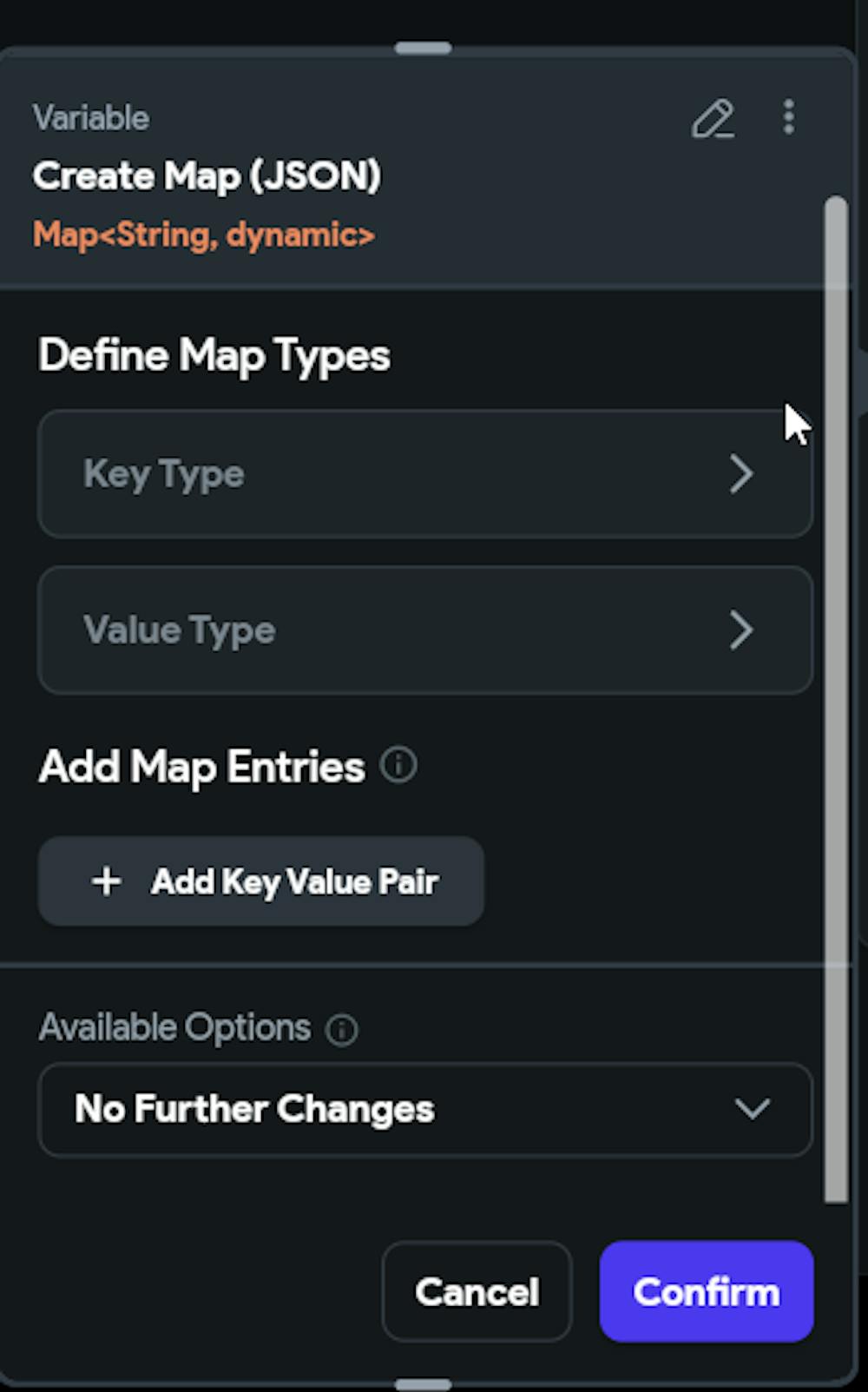This screenshot has height=1392, width=868.
Task: Click the bottom drag handle of the panel
Action: pyautogui.click(x=423, y=1384)
